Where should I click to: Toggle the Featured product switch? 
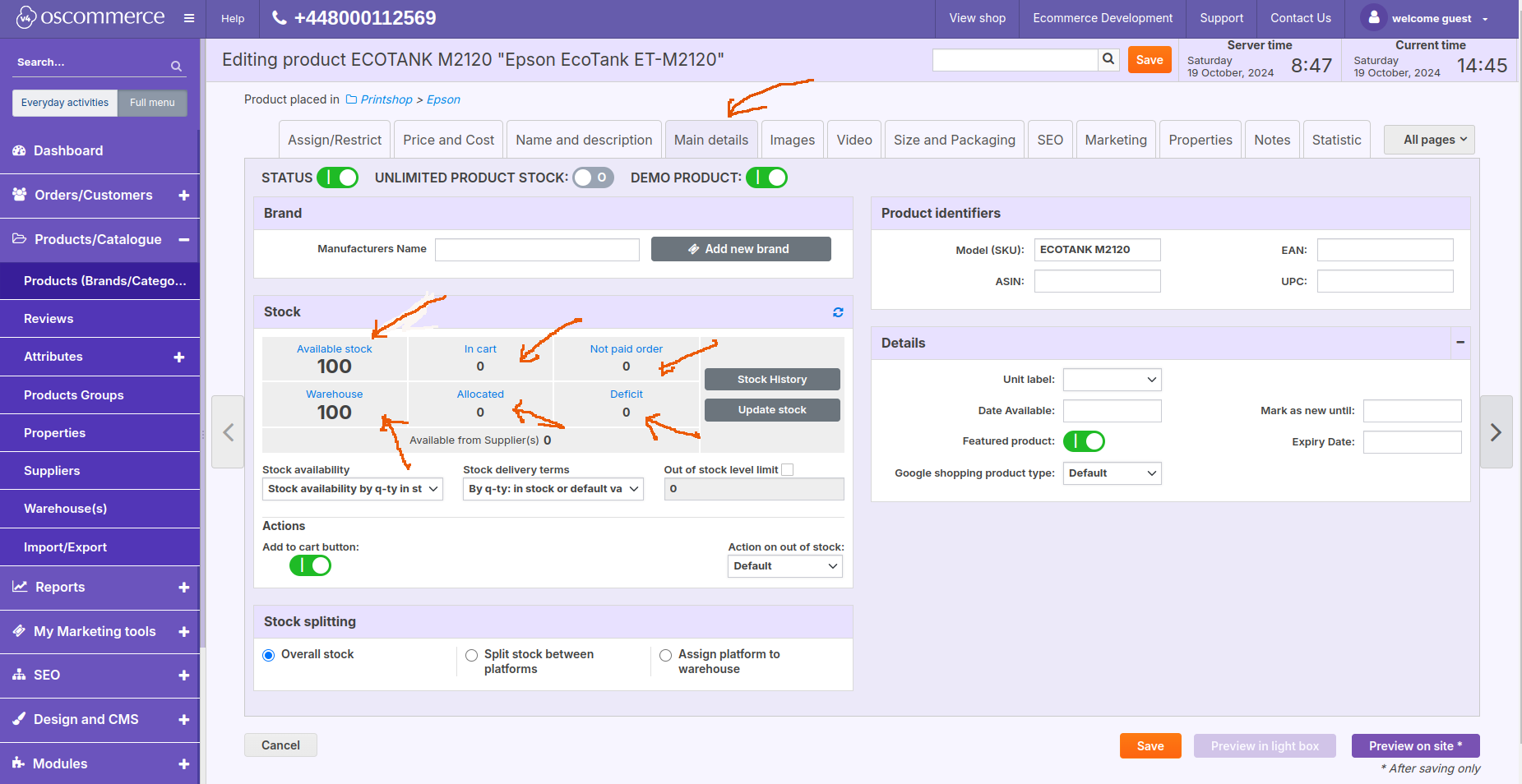click(x=1084, y=441)
